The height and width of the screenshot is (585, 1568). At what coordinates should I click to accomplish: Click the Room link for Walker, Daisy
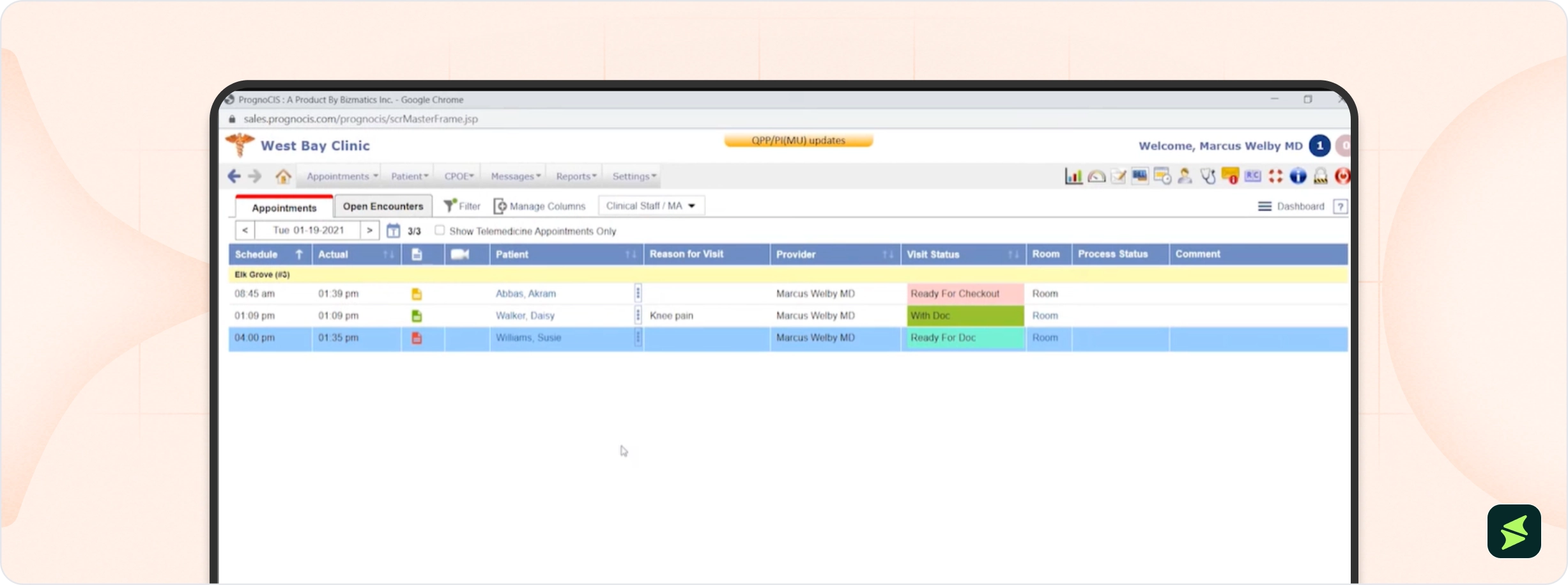[1045, 315]
